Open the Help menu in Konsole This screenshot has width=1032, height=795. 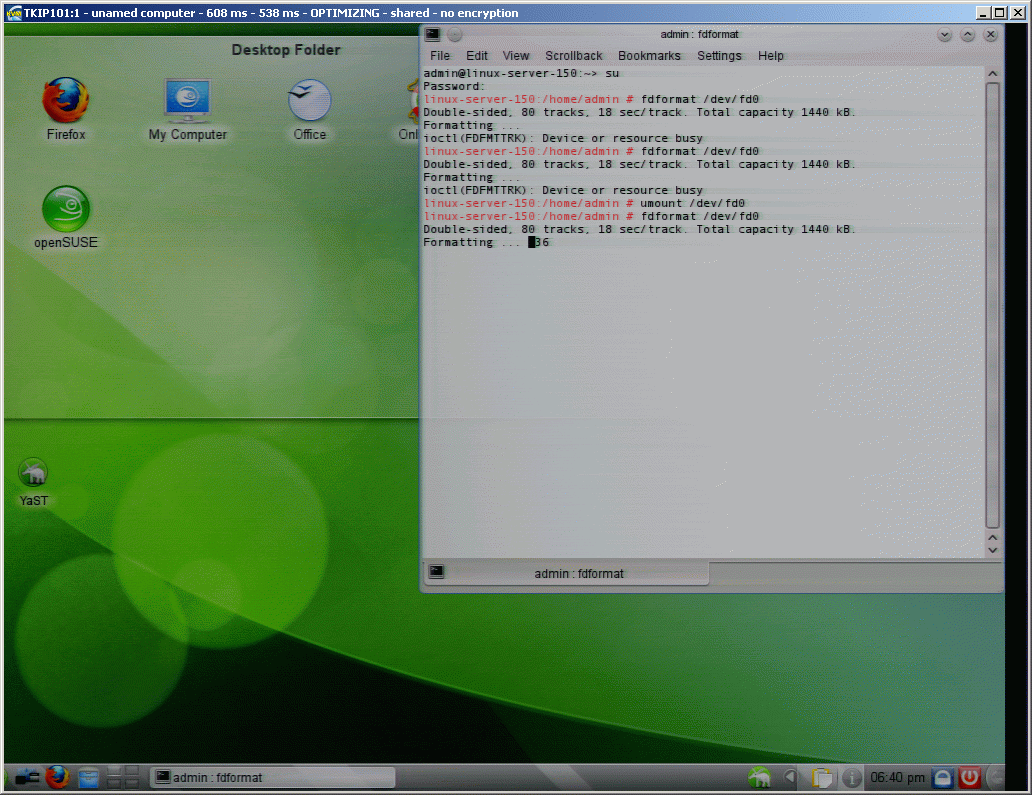[770, 56]
